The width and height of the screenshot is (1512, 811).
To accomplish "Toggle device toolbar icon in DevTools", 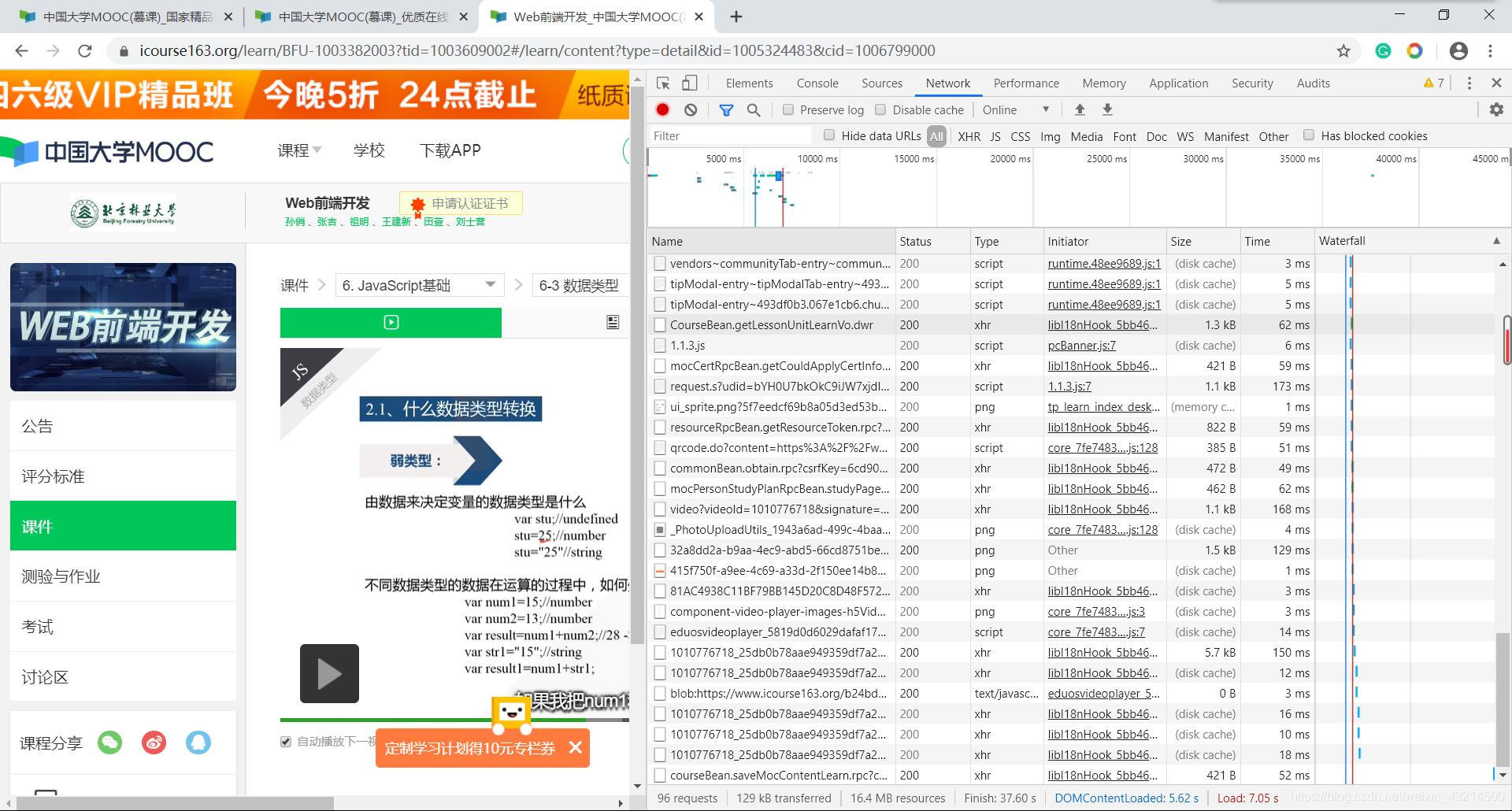I will 689,83.
